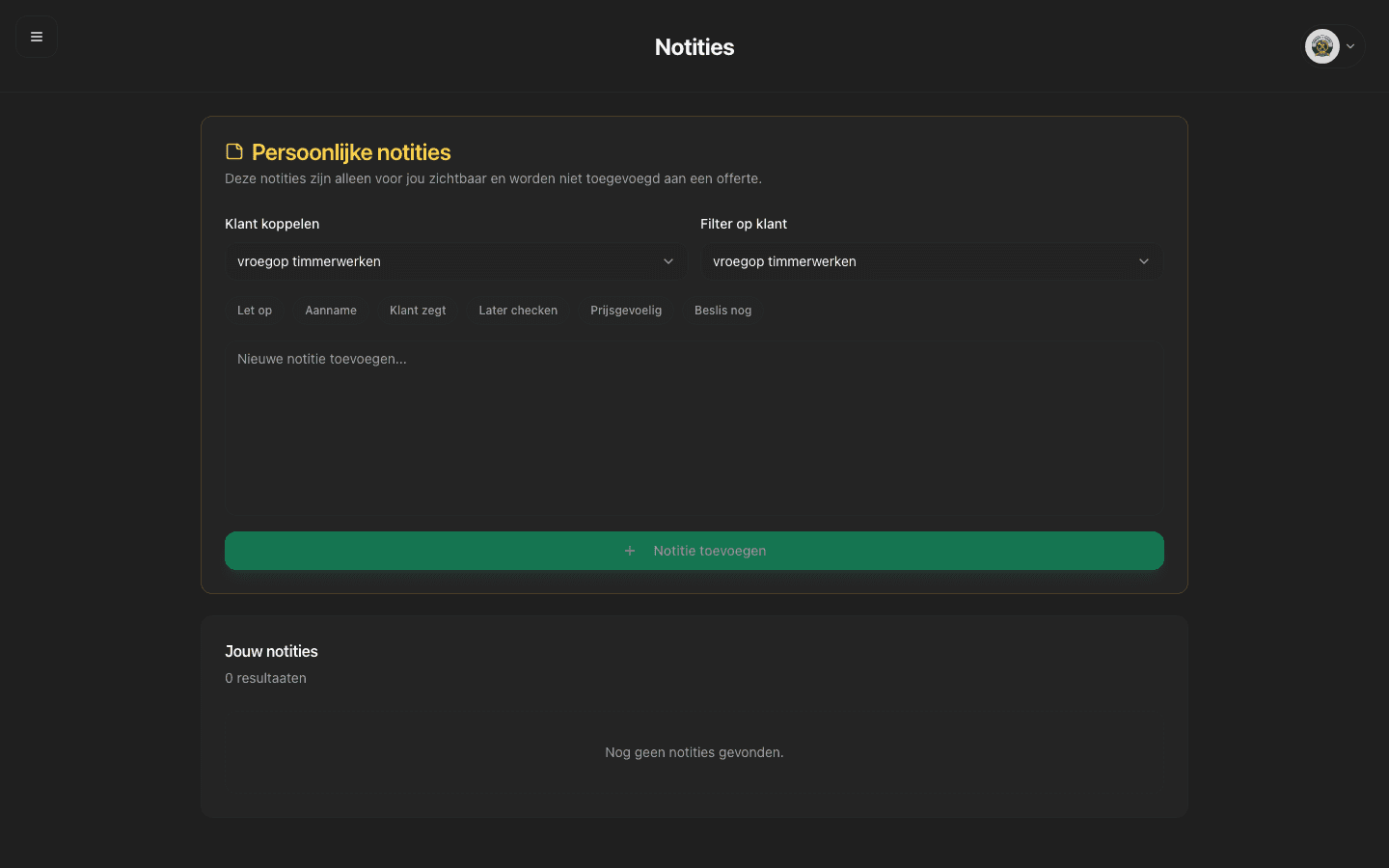Enable the Prijsgevoelig tag

click(x=625, y=310)
